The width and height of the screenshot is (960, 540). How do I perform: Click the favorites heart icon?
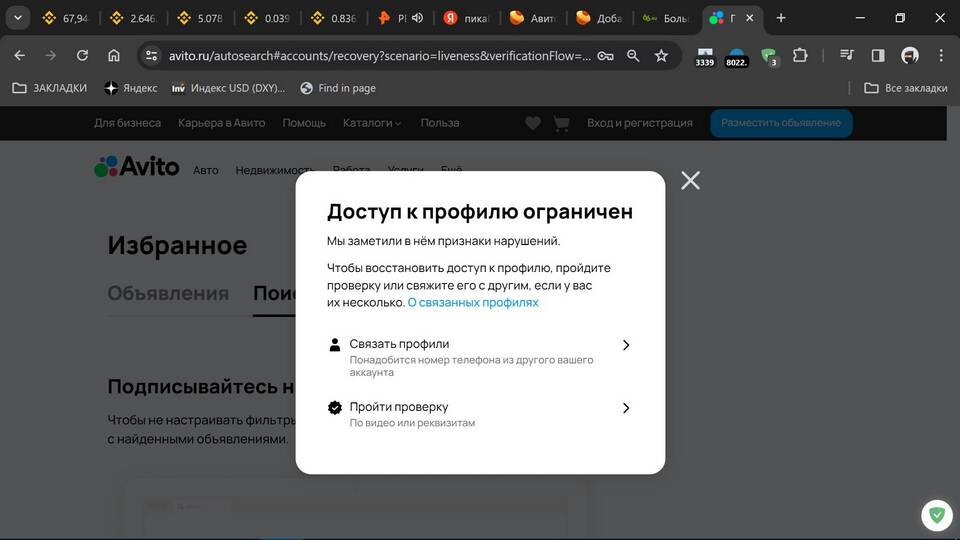pos(533,123)
